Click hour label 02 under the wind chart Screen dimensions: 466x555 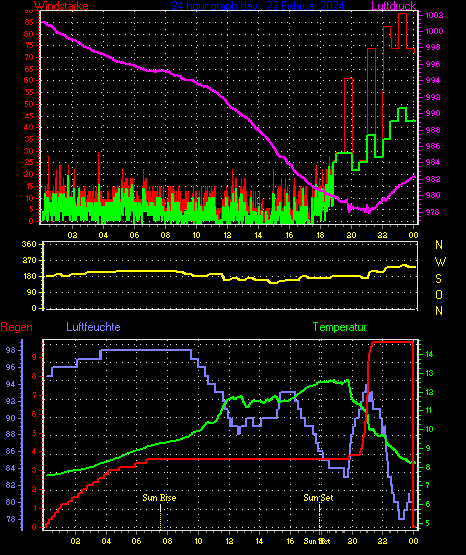pyautogui.click(x=72, y=235)
